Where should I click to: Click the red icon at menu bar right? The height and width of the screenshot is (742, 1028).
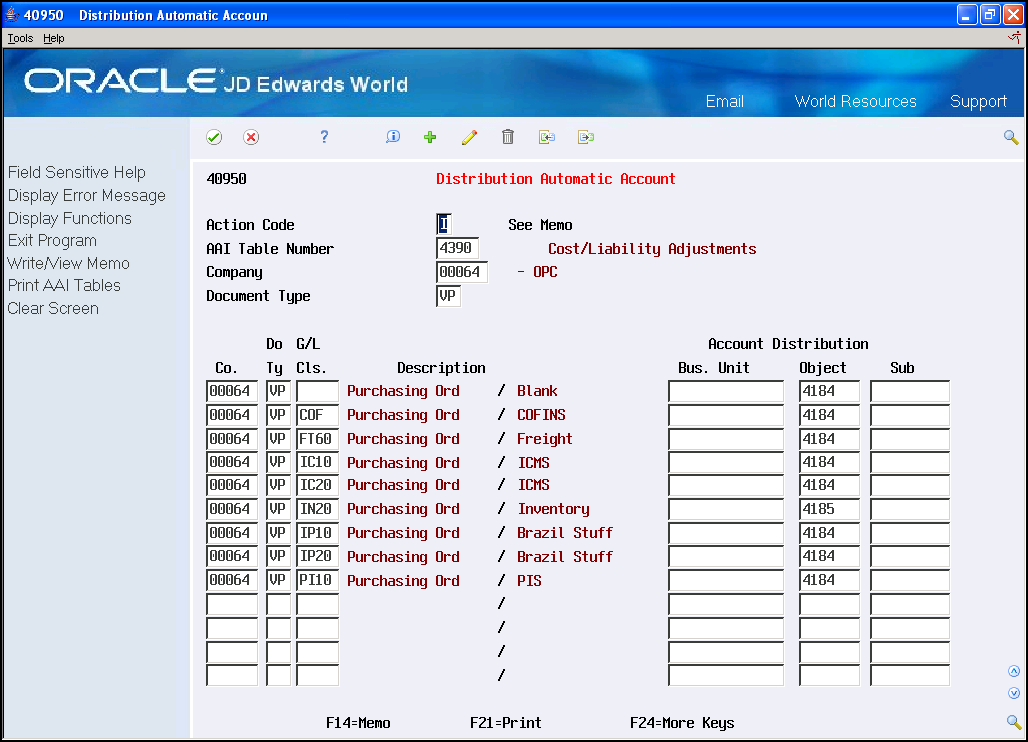coord(1014,38)
